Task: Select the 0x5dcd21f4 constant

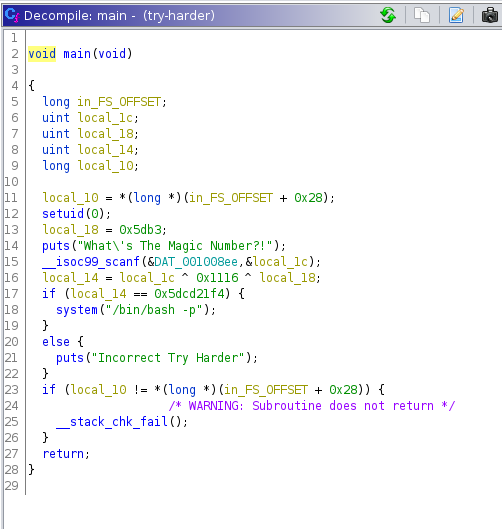Action: (189, 294)
